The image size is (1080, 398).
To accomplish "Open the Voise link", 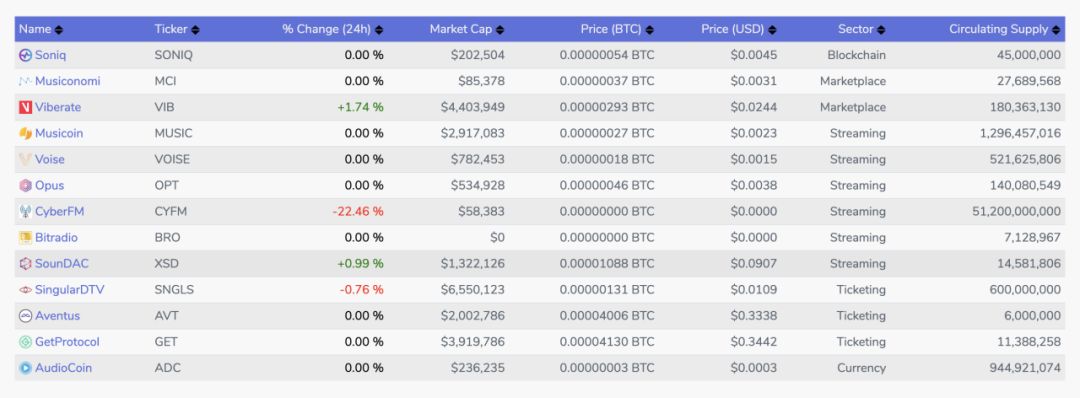I will pyautogui.click(x=50, y=160).
